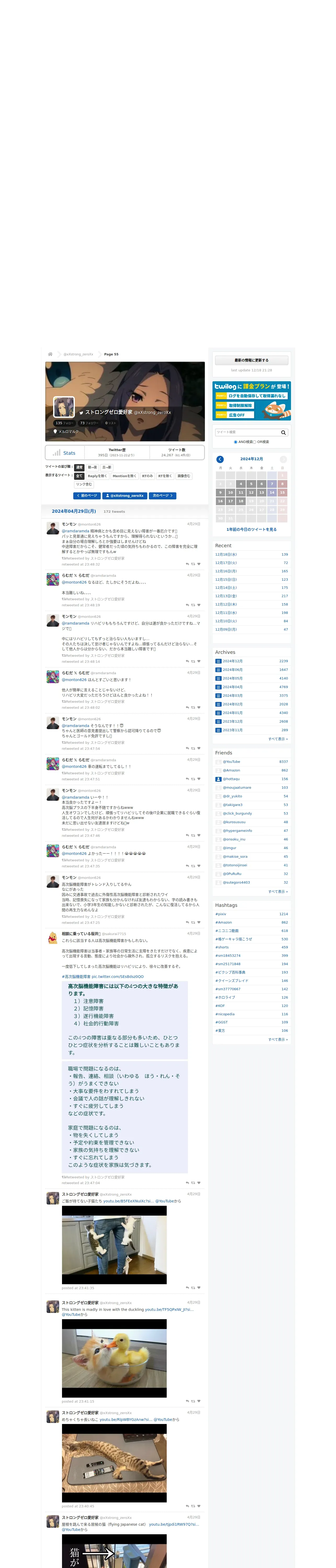Image resolution: width=336 pixels, height=1568 pixels.
Task: Retweet icon on tweet retweeted at 23:48:32
Action: pyautogui.click(x=193, y=564)
